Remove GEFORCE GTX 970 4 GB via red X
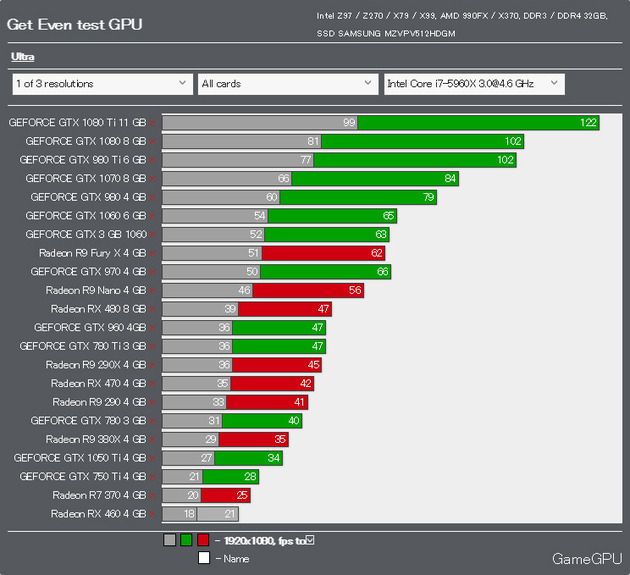The image size is (630, 575). (153, 272)
